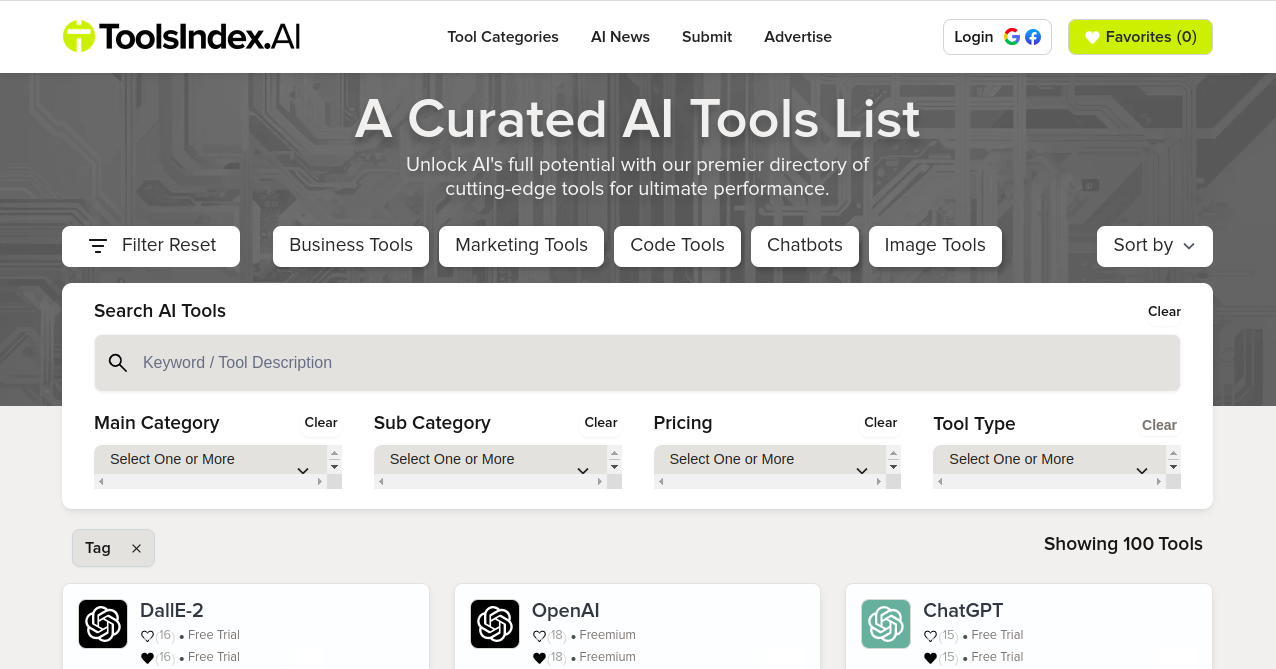The width and height of the screenshot is (1276, 669).
Task: Click right scroll arrow in Tool Type list
Action: click(x=1159, y=482)
